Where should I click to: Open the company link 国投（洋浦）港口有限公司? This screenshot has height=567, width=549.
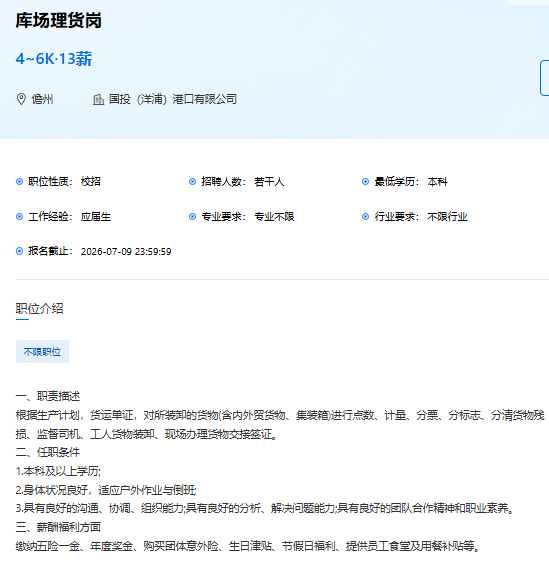173,99
